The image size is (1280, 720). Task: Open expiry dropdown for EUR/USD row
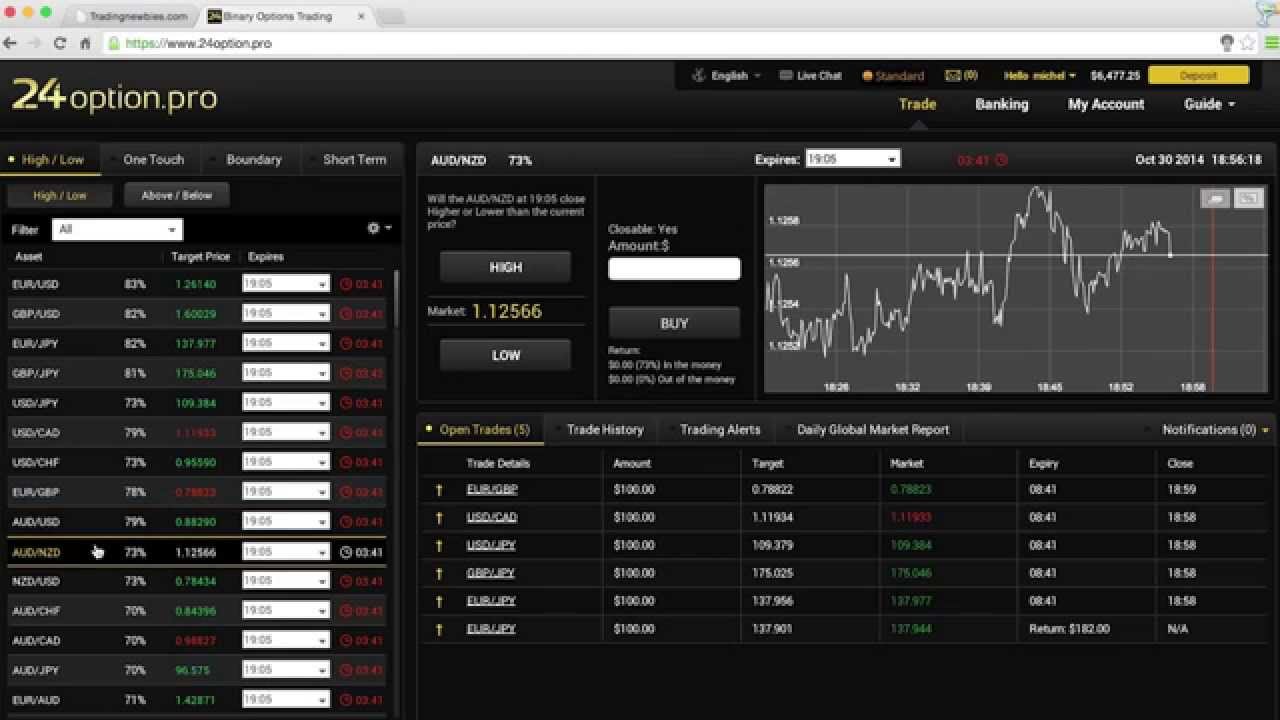point(285,284)
